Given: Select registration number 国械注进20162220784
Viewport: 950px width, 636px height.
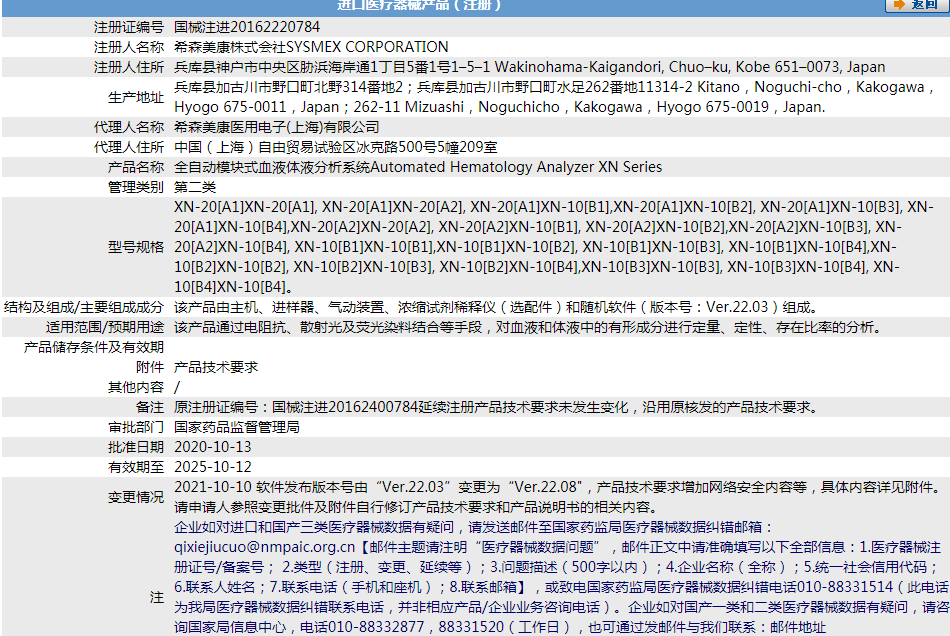Looking at the screenshot, I should 247,27.
